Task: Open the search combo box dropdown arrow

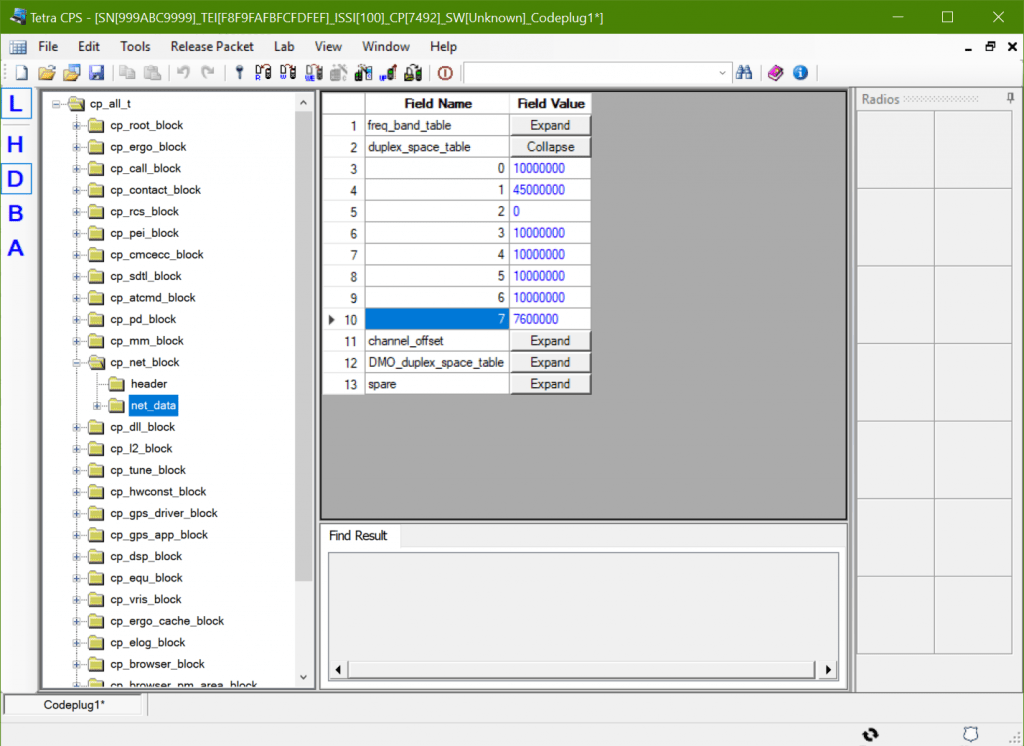Action: [x=723, y=73]
